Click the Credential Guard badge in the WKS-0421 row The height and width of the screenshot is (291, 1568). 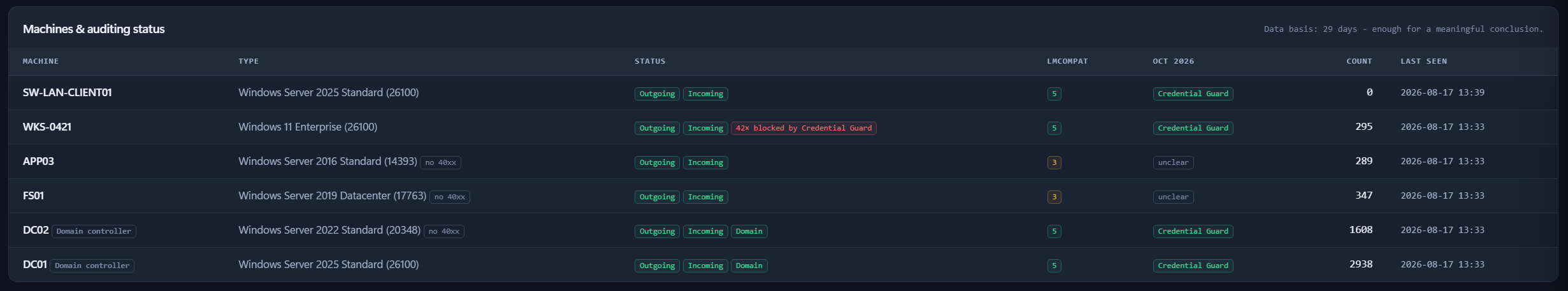[1193, 128]
